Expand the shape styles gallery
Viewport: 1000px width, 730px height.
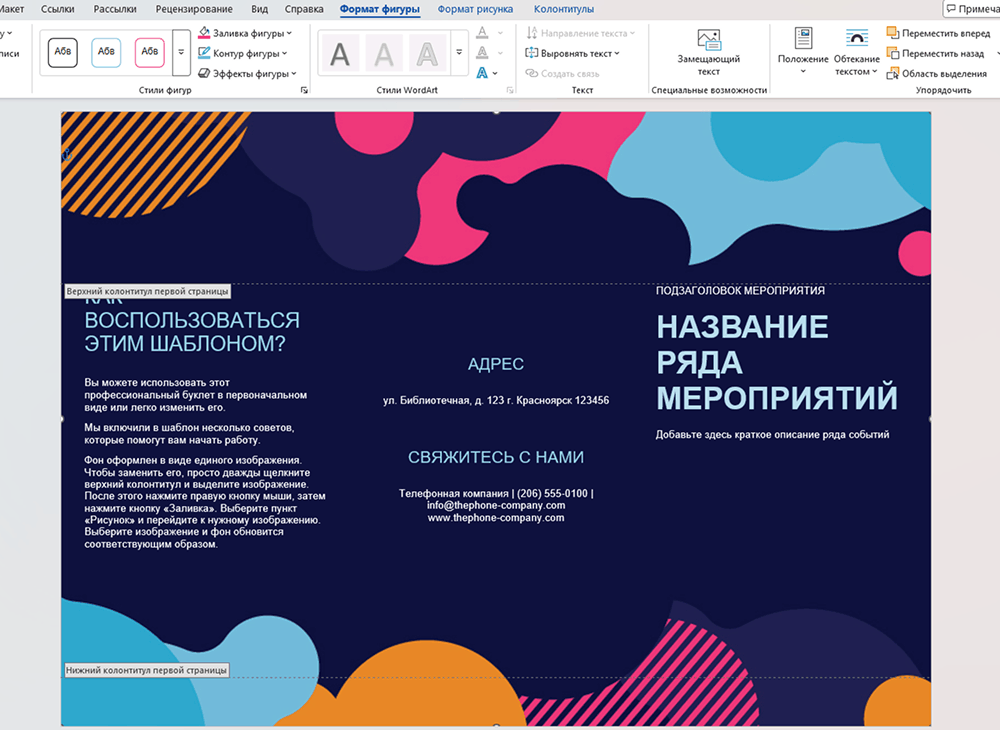click(181, 52)
